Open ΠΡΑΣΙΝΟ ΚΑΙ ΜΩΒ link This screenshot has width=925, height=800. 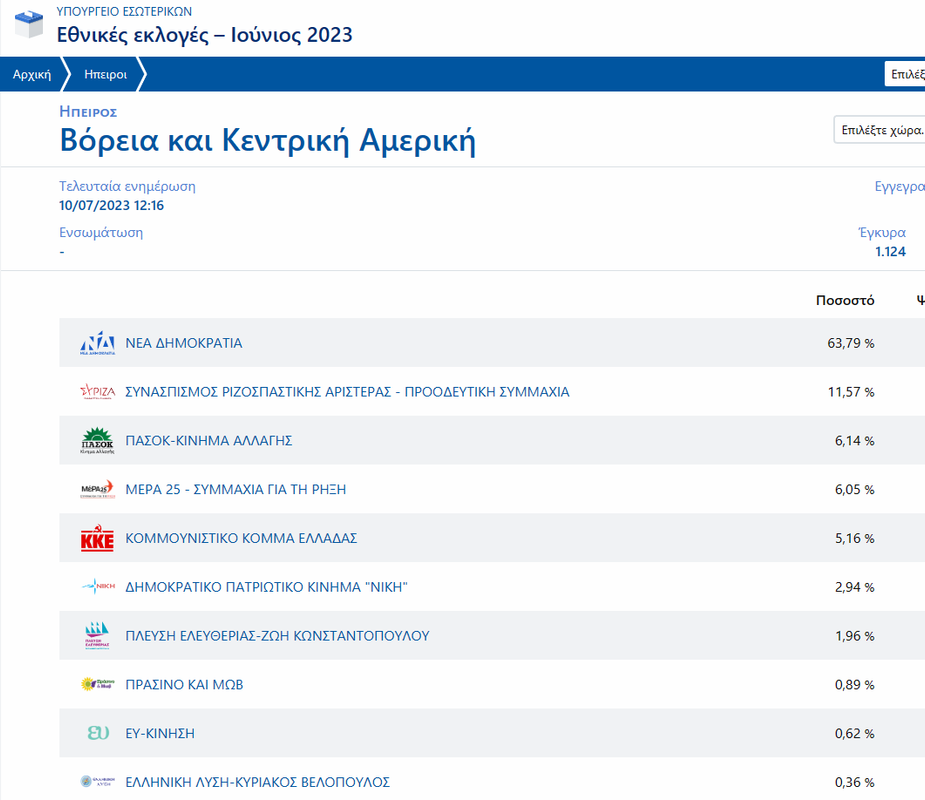coord(184,684)
